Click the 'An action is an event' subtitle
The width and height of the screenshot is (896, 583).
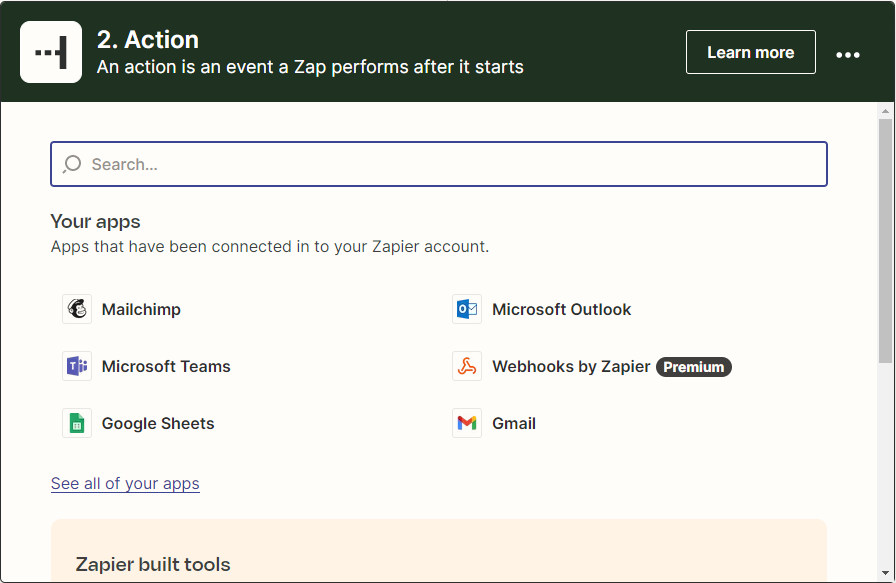click(x=310, y=67)
